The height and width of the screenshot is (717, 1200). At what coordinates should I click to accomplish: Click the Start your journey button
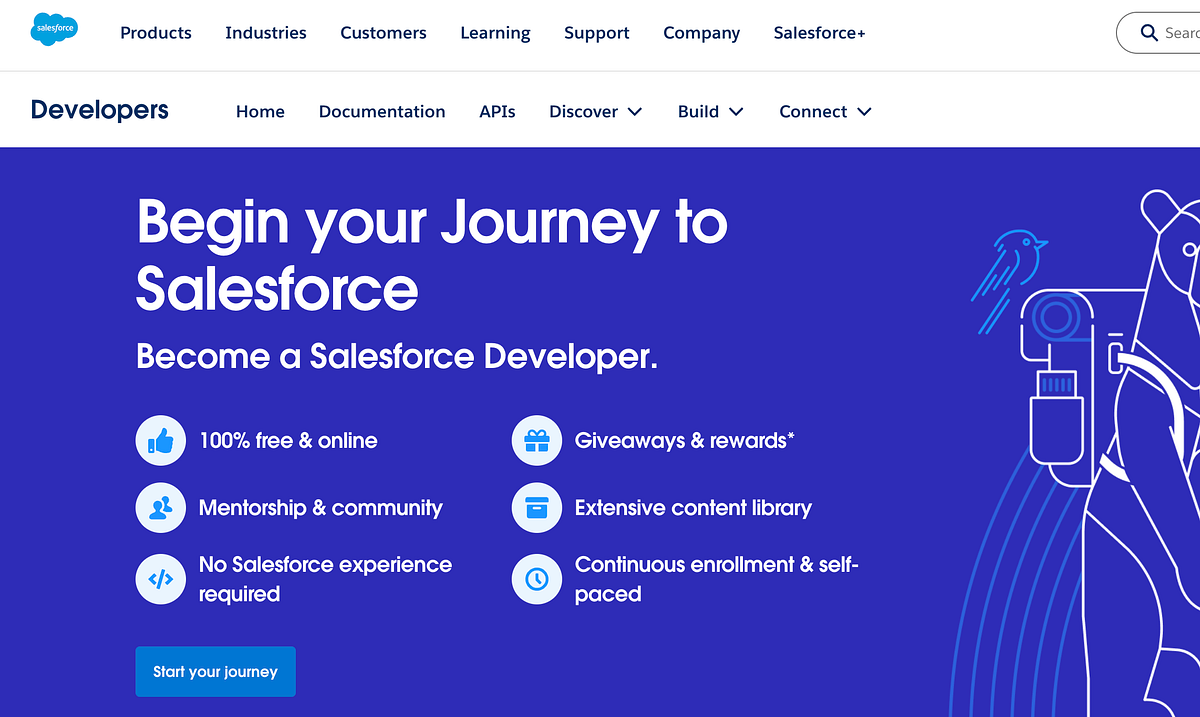pyautogui.click(x=215, y=671)
